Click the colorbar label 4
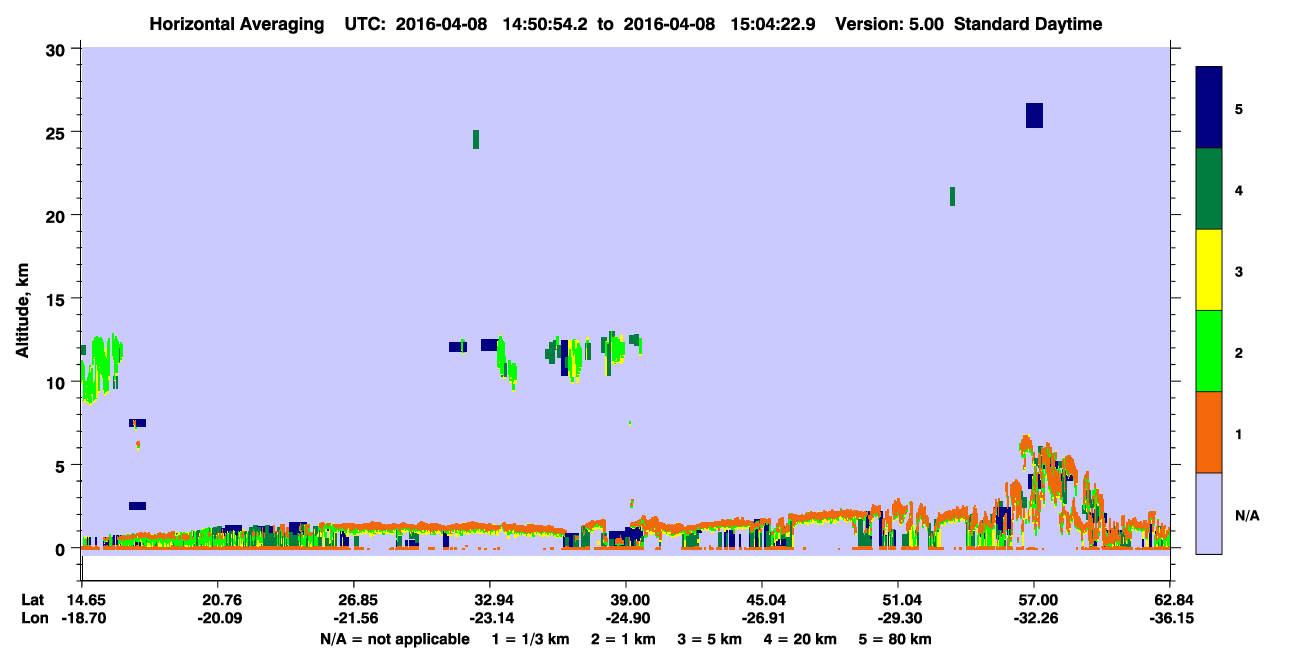This screenshot has height=667, width=1300. [1239, 190]
